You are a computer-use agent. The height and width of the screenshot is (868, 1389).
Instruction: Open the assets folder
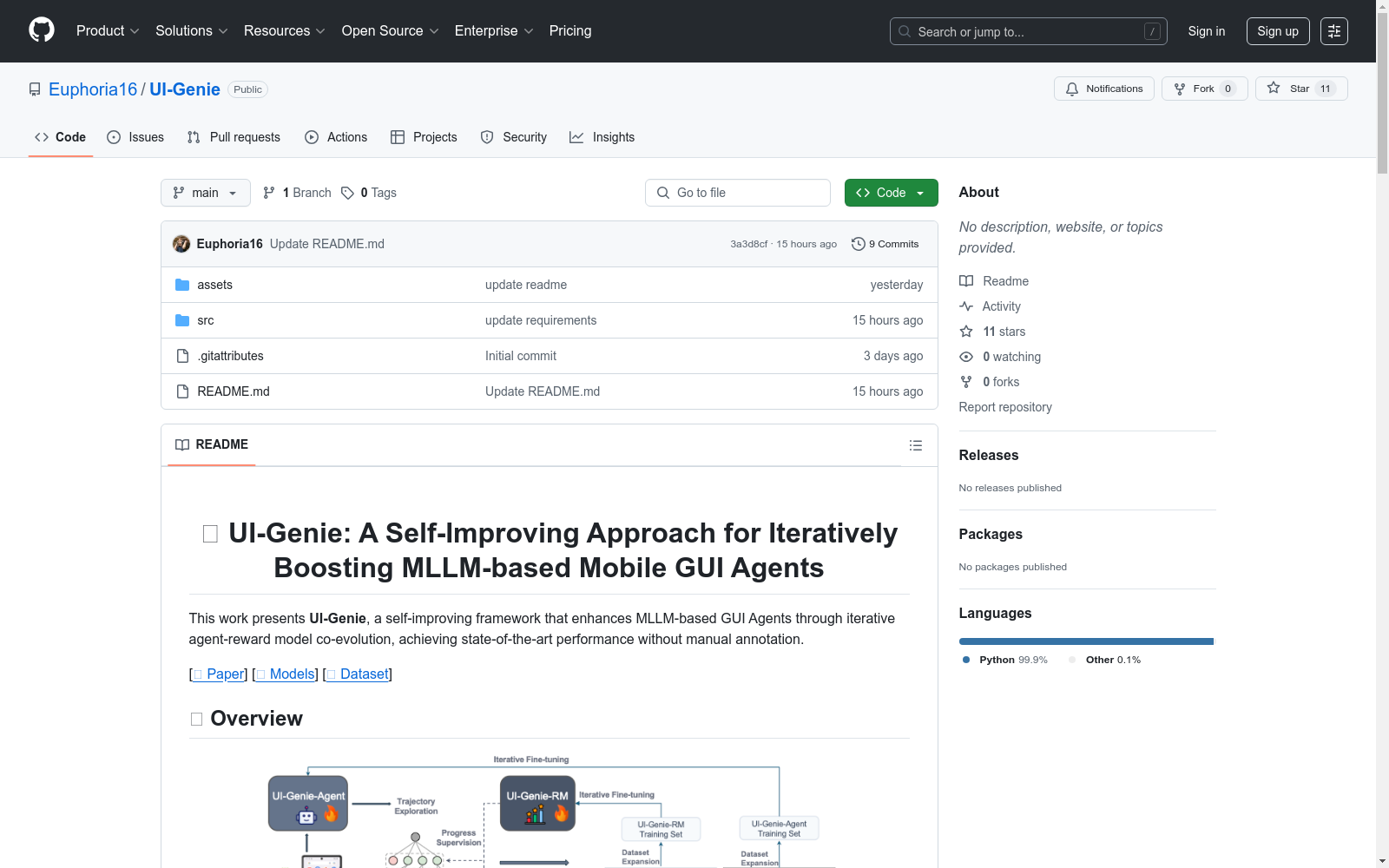tap(214, 285)
